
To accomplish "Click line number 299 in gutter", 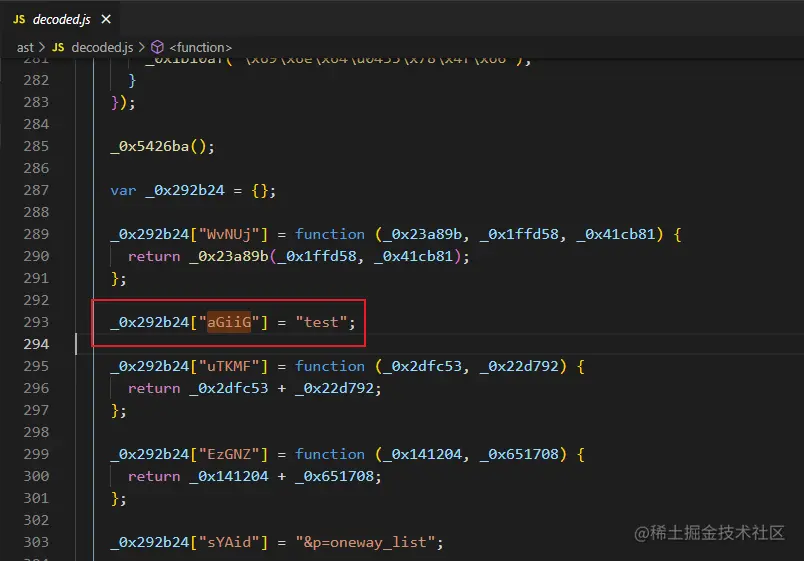I will [x=36, y=454].
